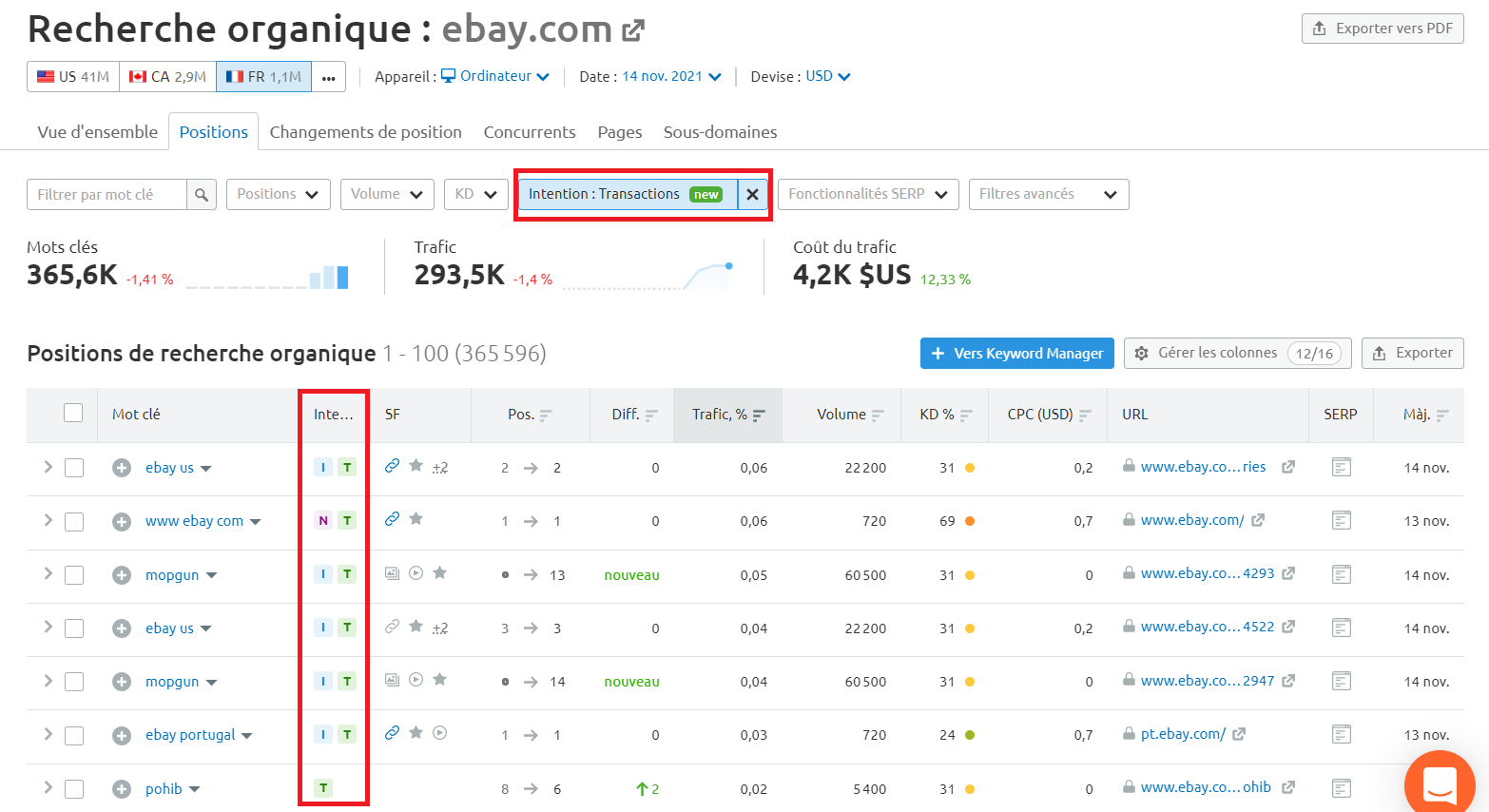The width and height of the screenshot is (1489, 812).
Task: Click the search magnifier in the keyword filter
Action: [201, 194]
